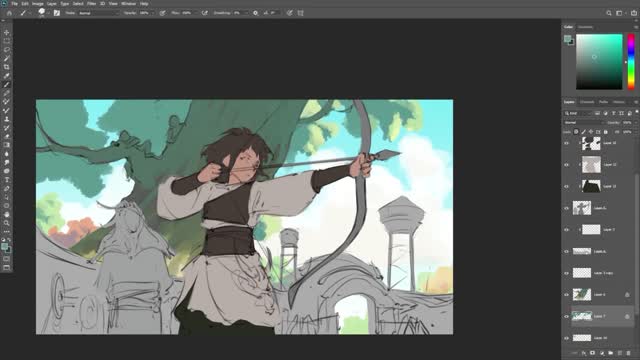Toggle pressure for opacity button
Image resolution: width=640 pixels, height=360 pixels.
(162, 13)
